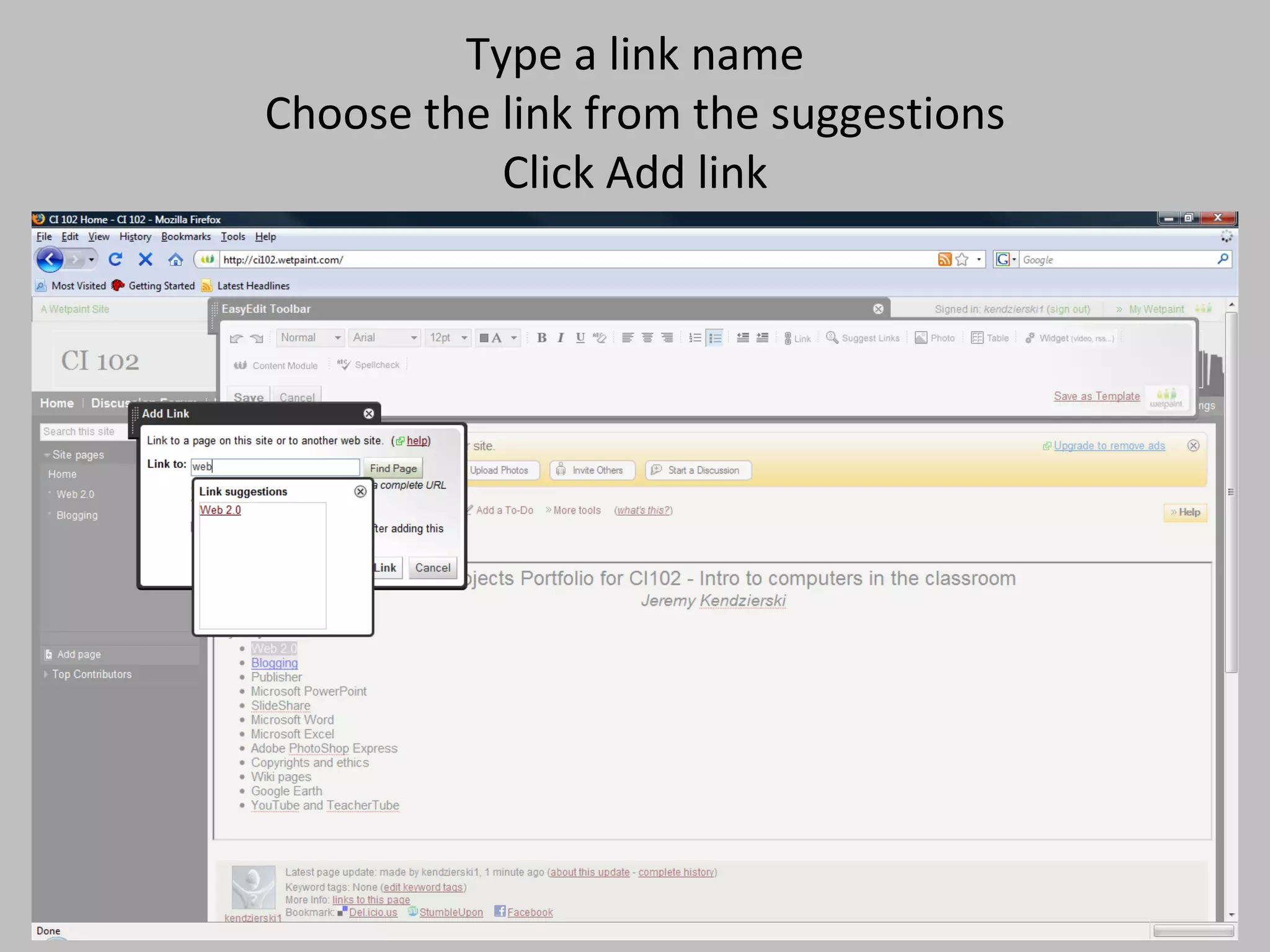Open the history dropdown beside forward button
The image size is (1270, 952).
[91, 259]
